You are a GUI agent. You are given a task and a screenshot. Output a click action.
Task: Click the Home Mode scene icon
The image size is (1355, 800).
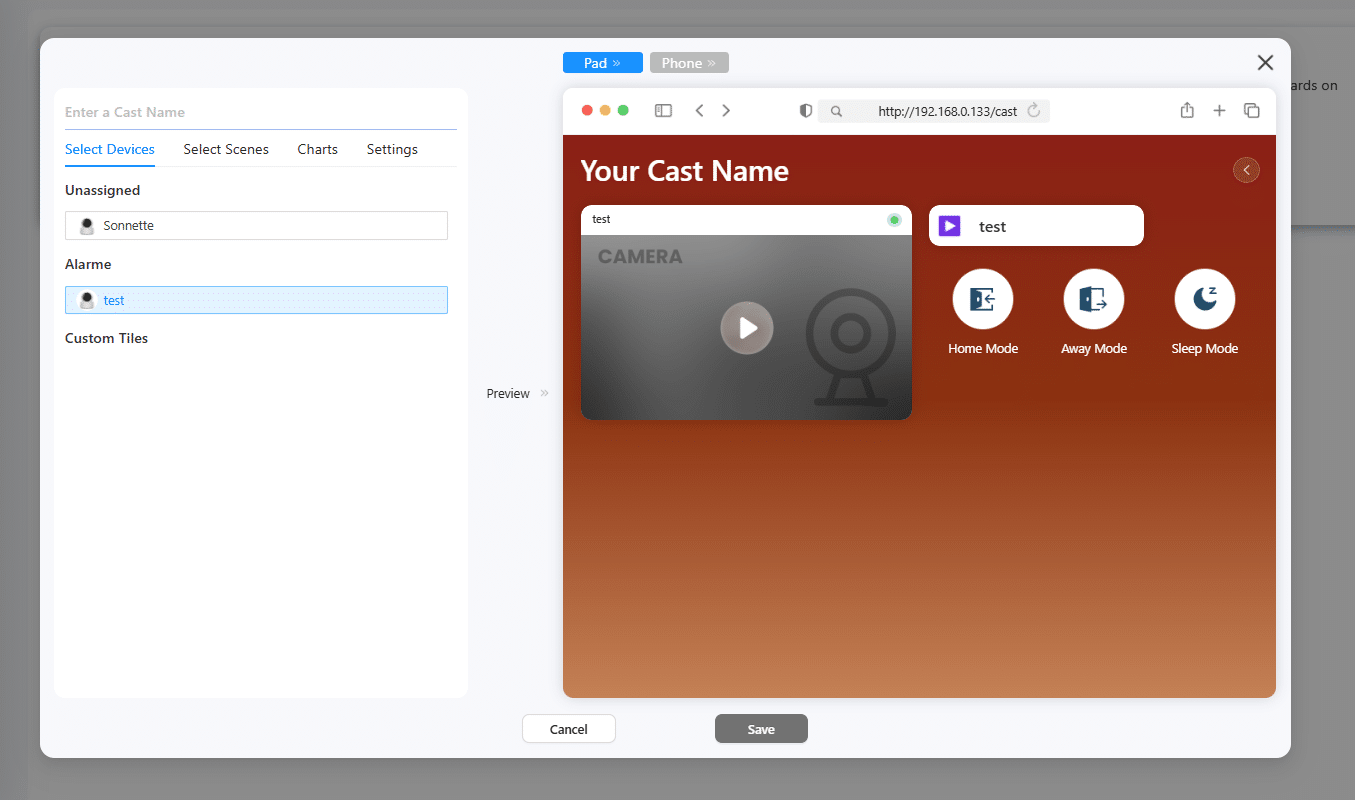[x=982, y=299]
